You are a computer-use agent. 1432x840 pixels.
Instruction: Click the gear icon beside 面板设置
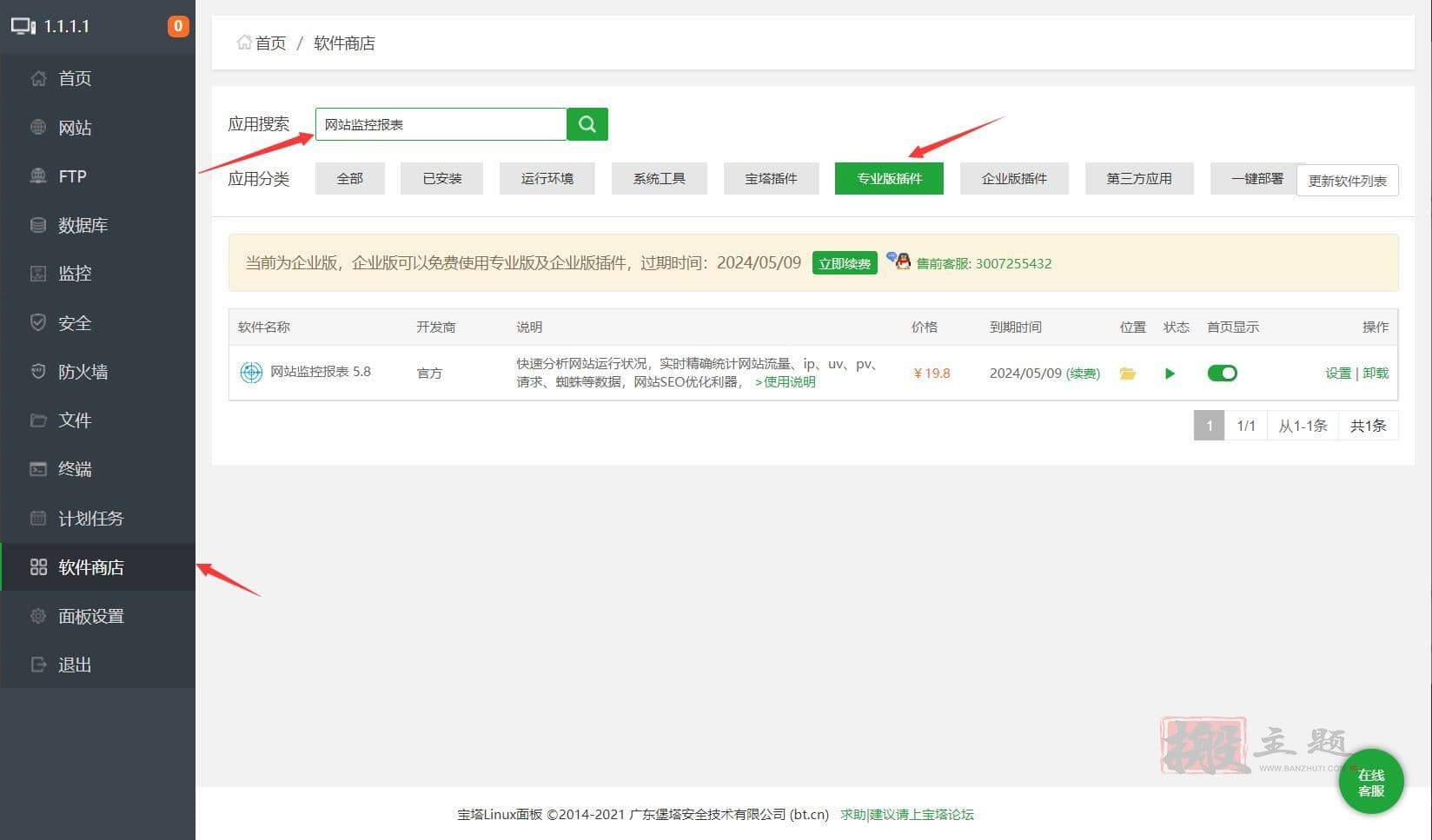[x=38, y=616]
